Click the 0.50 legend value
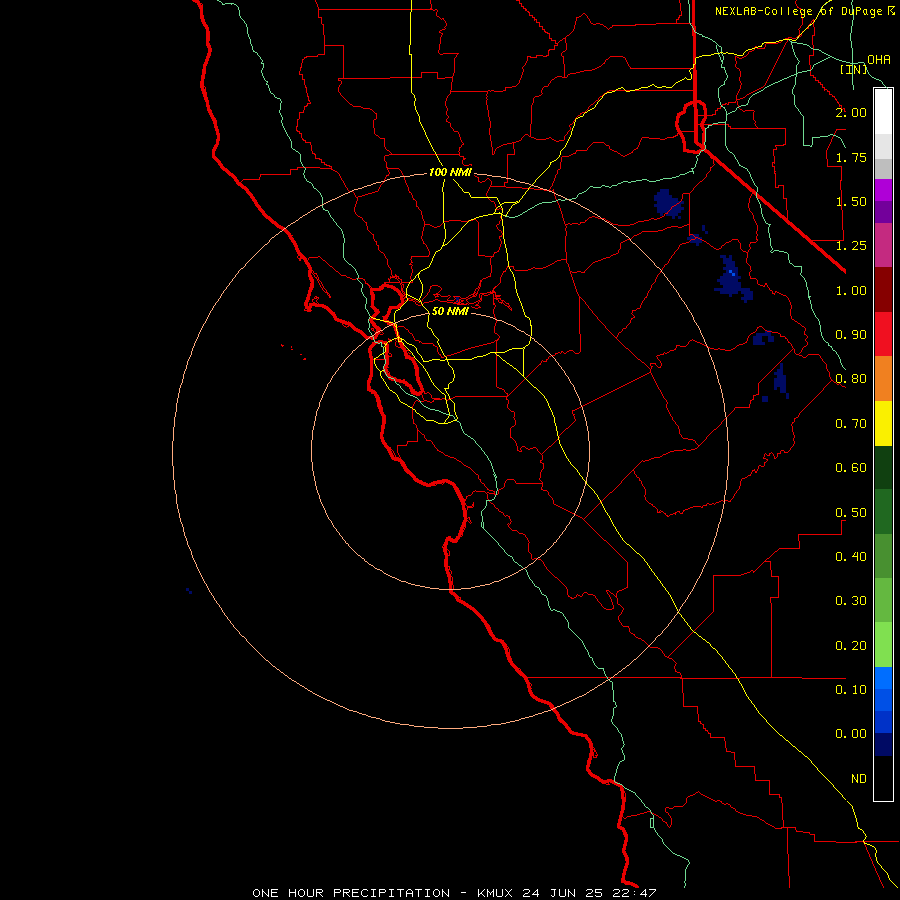Image resolution: width=900 pixels, height=900 pixels. pyautogui.click(x=851, y=513)
